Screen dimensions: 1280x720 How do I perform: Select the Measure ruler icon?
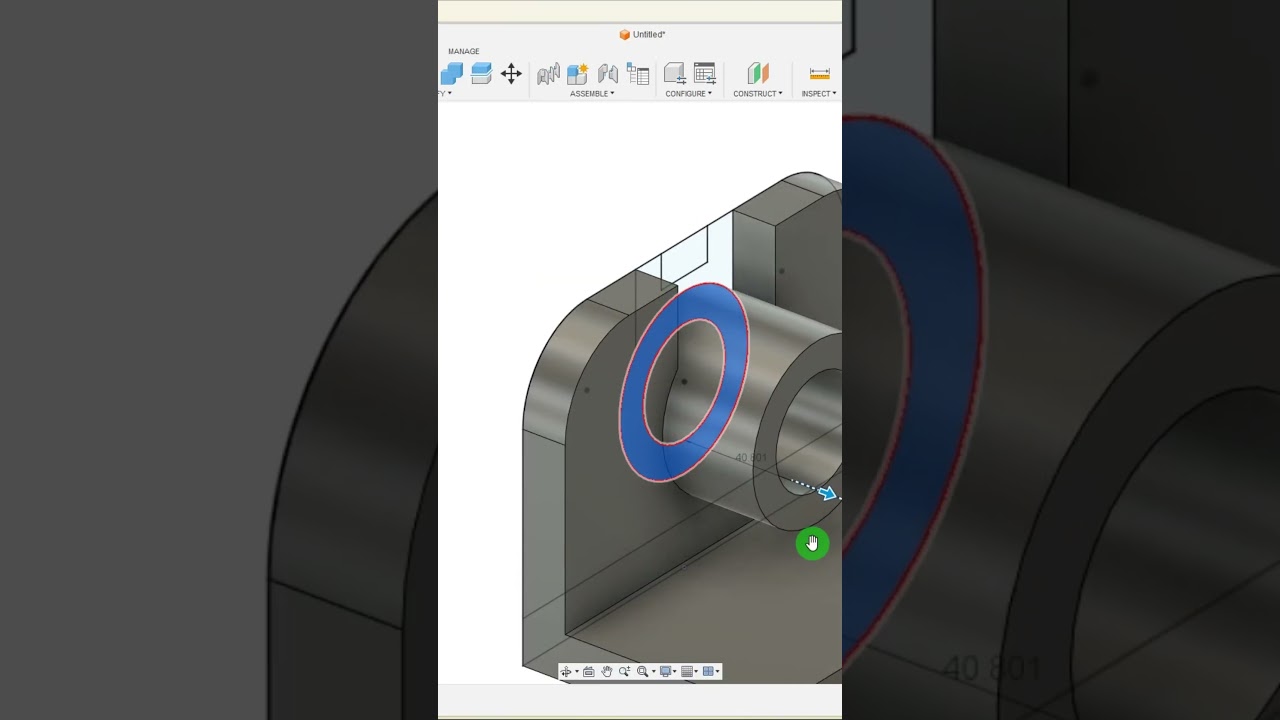click(820, 73)
